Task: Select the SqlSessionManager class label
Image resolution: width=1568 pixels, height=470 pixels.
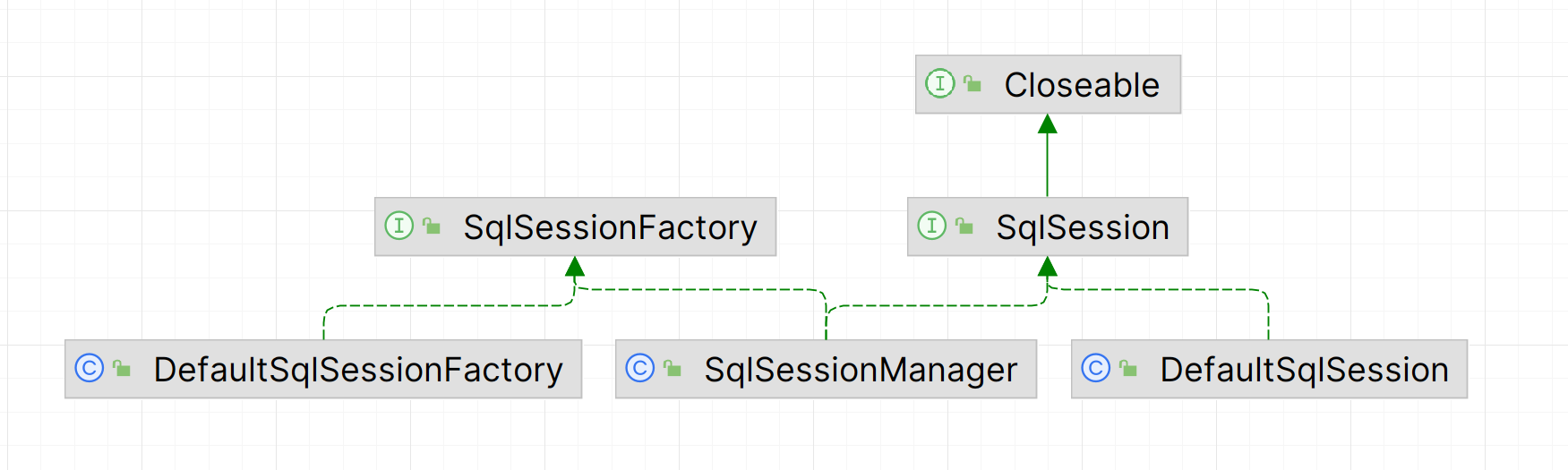Action: click(861, 370)
